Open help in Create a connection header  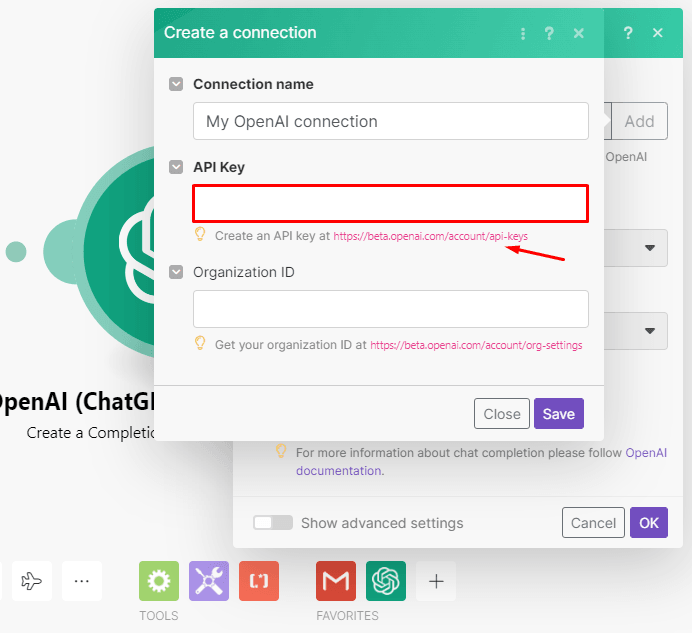549,33
